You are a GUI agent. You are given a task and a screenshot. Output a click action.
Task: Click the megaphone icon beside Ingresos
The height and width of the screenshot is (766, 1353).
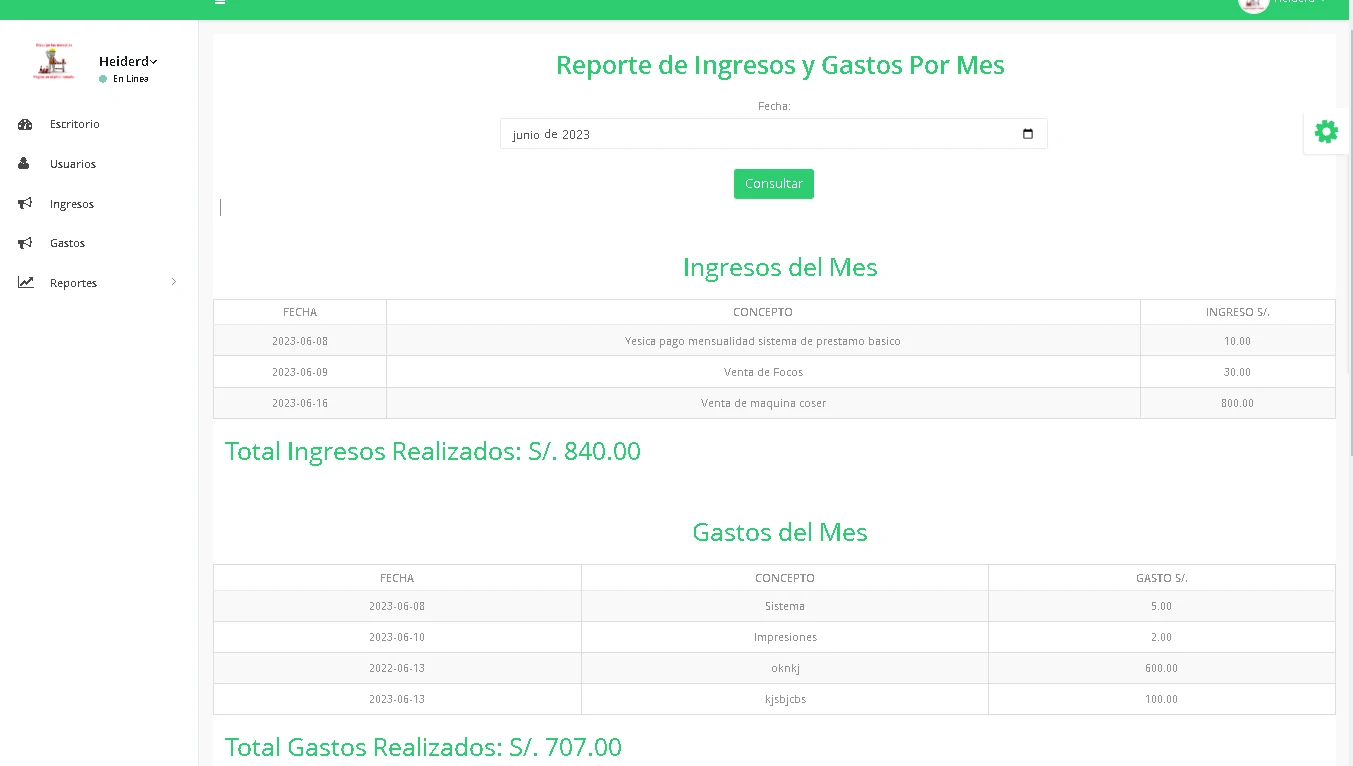point(25,203)
